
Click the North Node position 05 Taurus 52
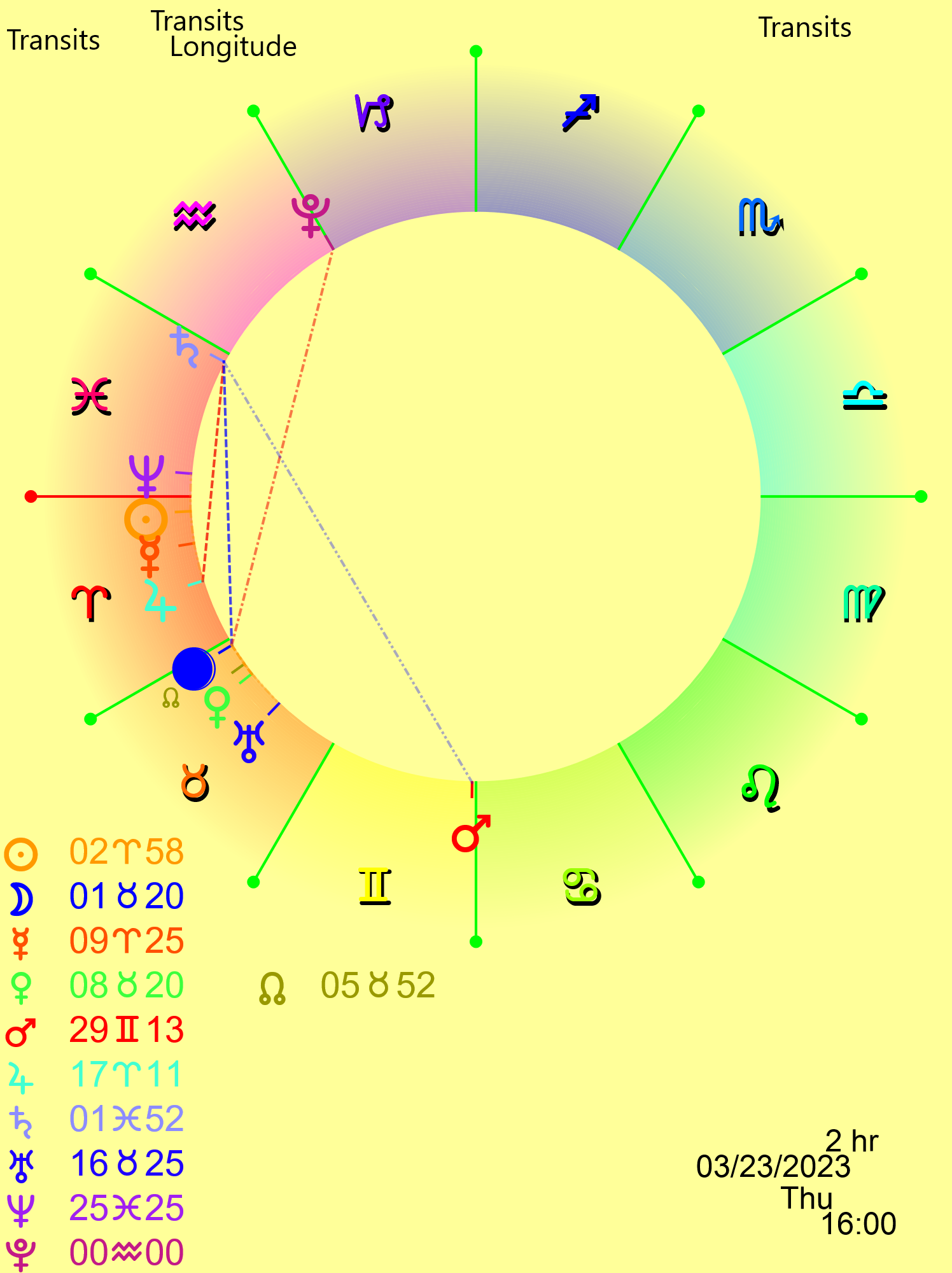point(377,985)
